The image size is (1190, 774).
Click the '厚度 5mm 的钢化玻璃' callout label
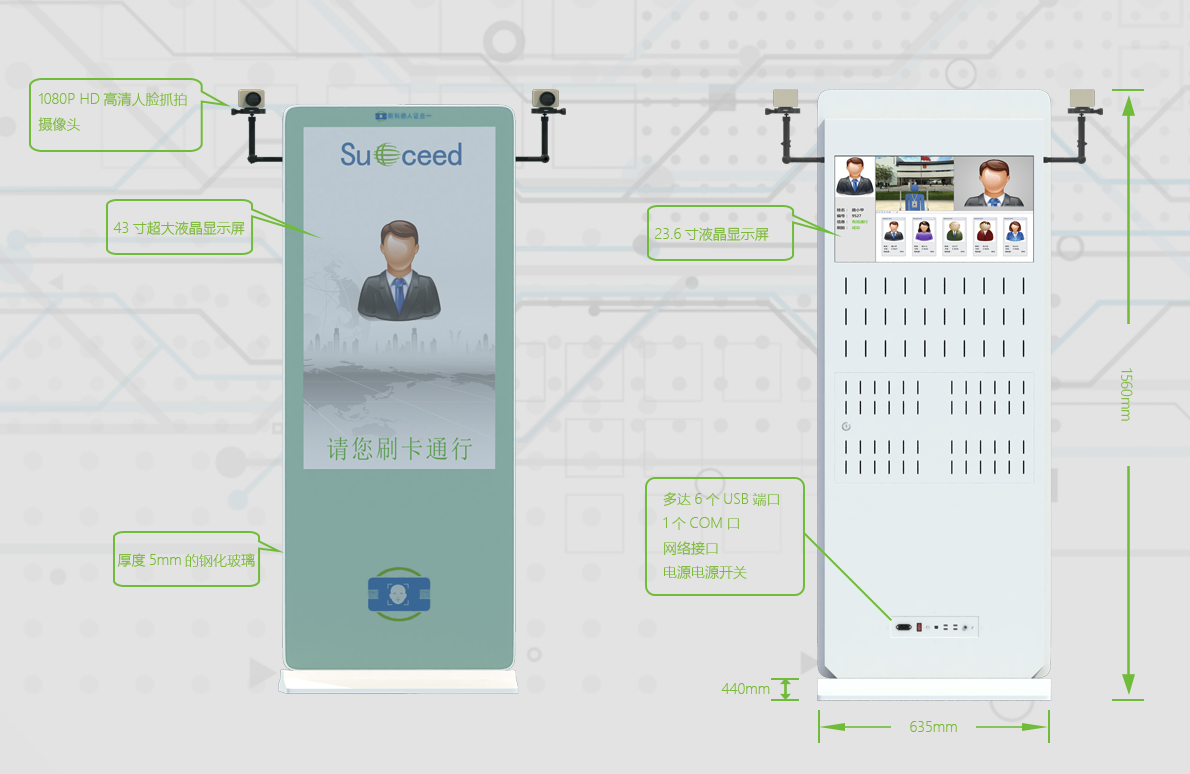click(186, 560)
